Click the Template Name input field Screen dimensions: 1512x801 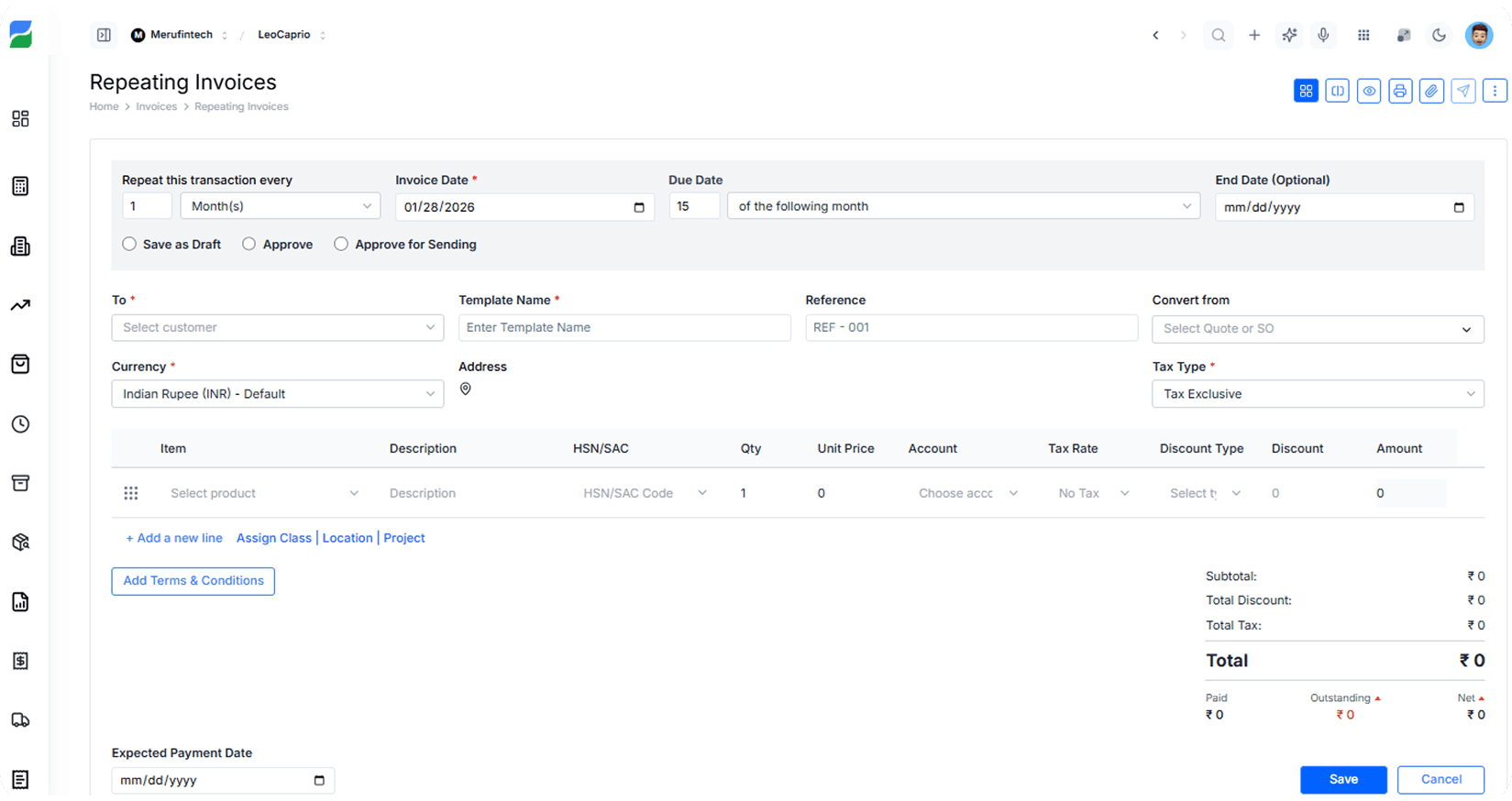(624, 327)
